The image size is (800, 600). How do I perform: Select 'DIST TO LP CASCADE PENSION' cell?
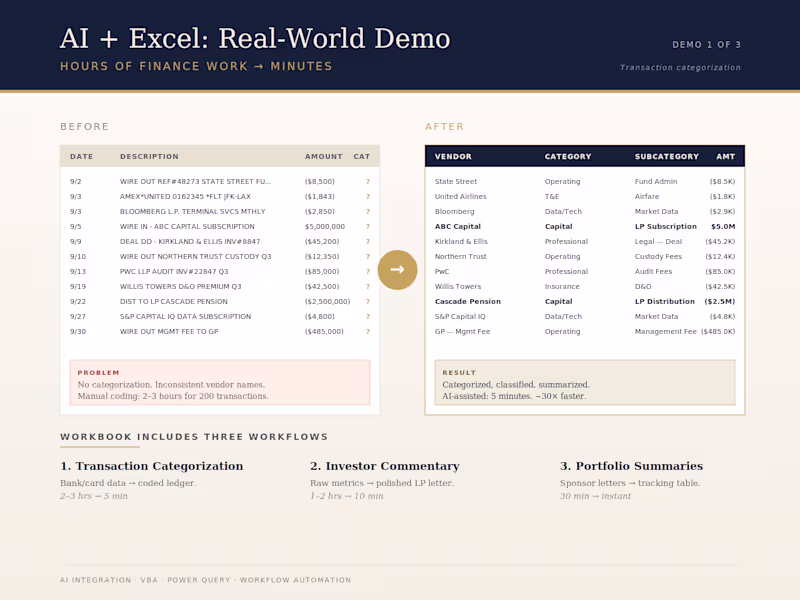click(x=174, y=302)
